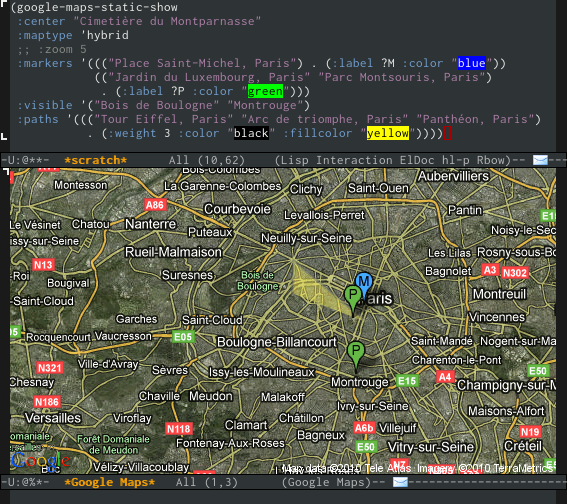This screenshot has height=504, width=567.
Task: Click the A86 road shield on map
Action: pyautogui.click(x=155, y=205)
